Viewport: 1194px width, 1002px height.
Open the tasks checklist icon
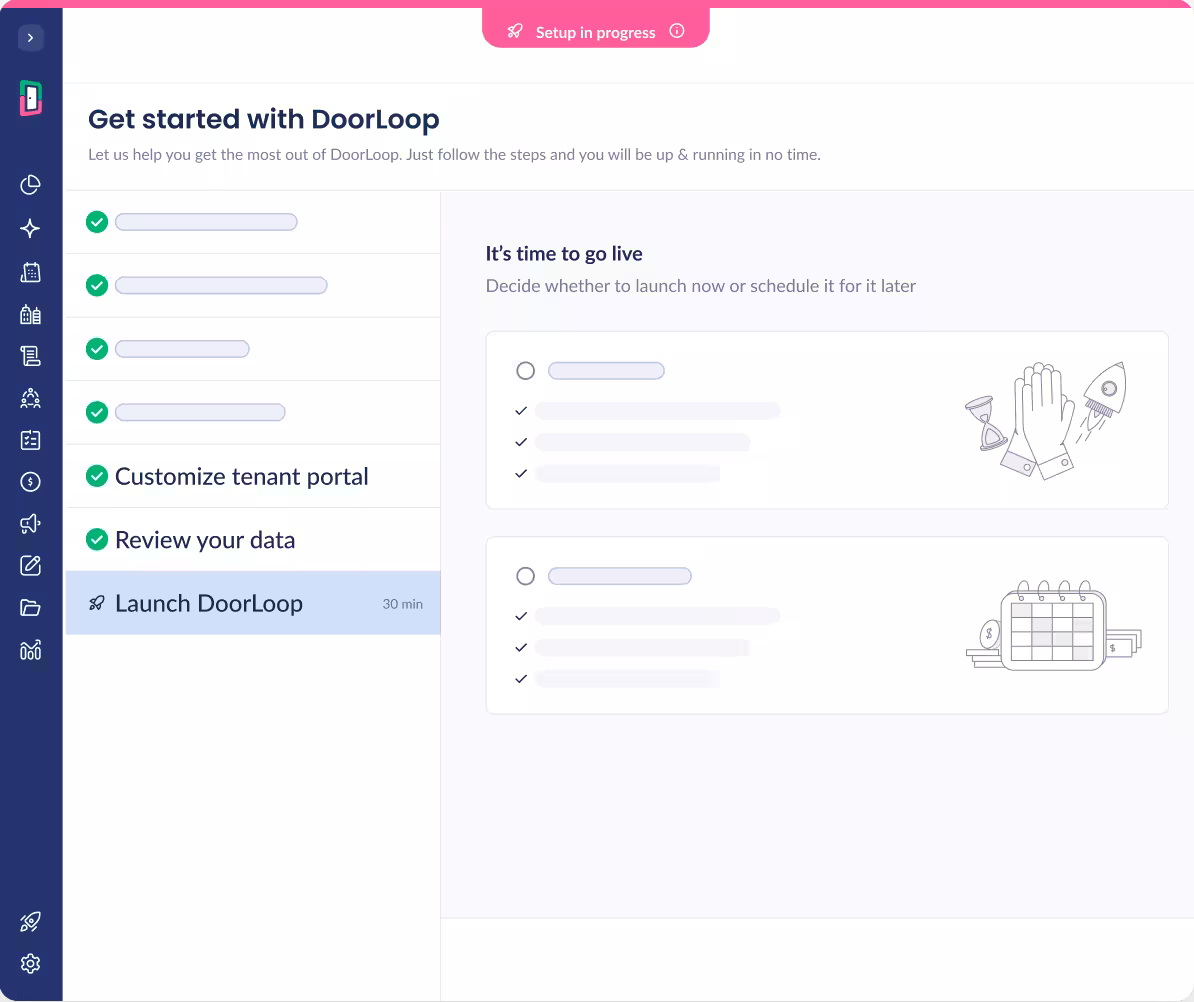30,440
